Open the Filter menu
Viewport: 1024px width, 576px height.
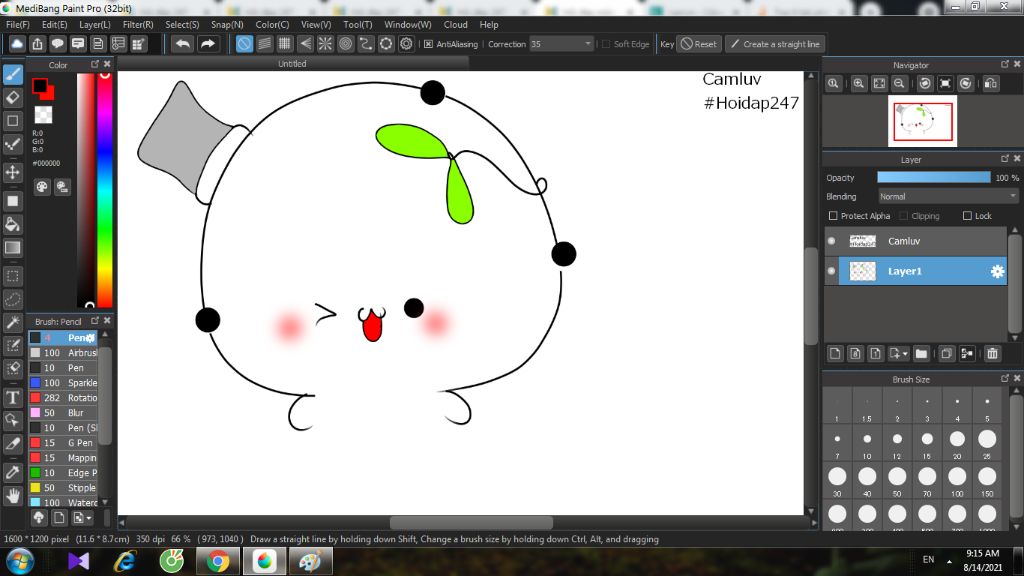138,24
